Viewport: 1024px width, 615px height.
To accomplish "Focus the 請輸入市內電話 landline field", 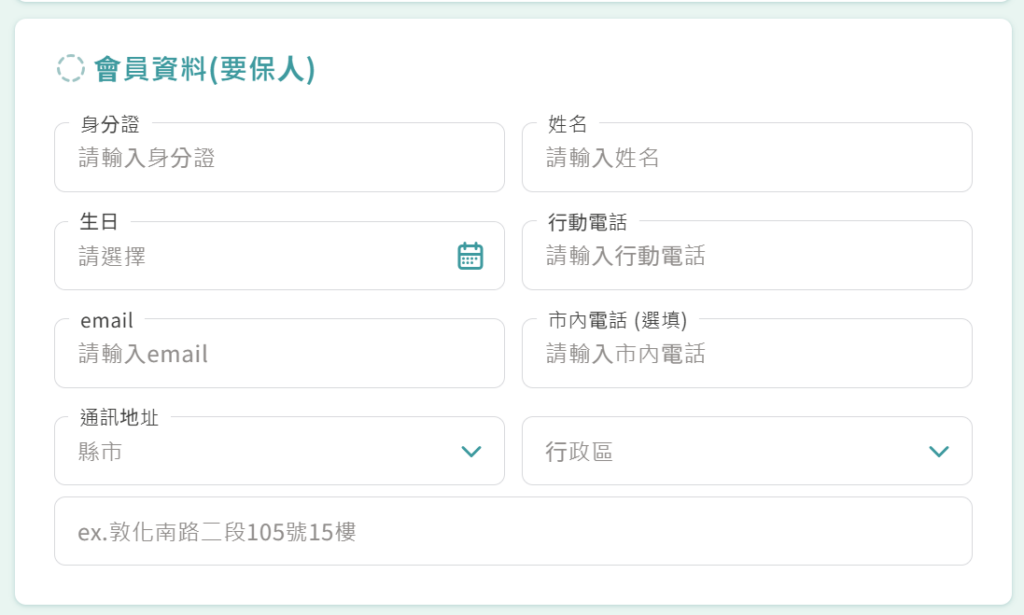I will [746, 354].
